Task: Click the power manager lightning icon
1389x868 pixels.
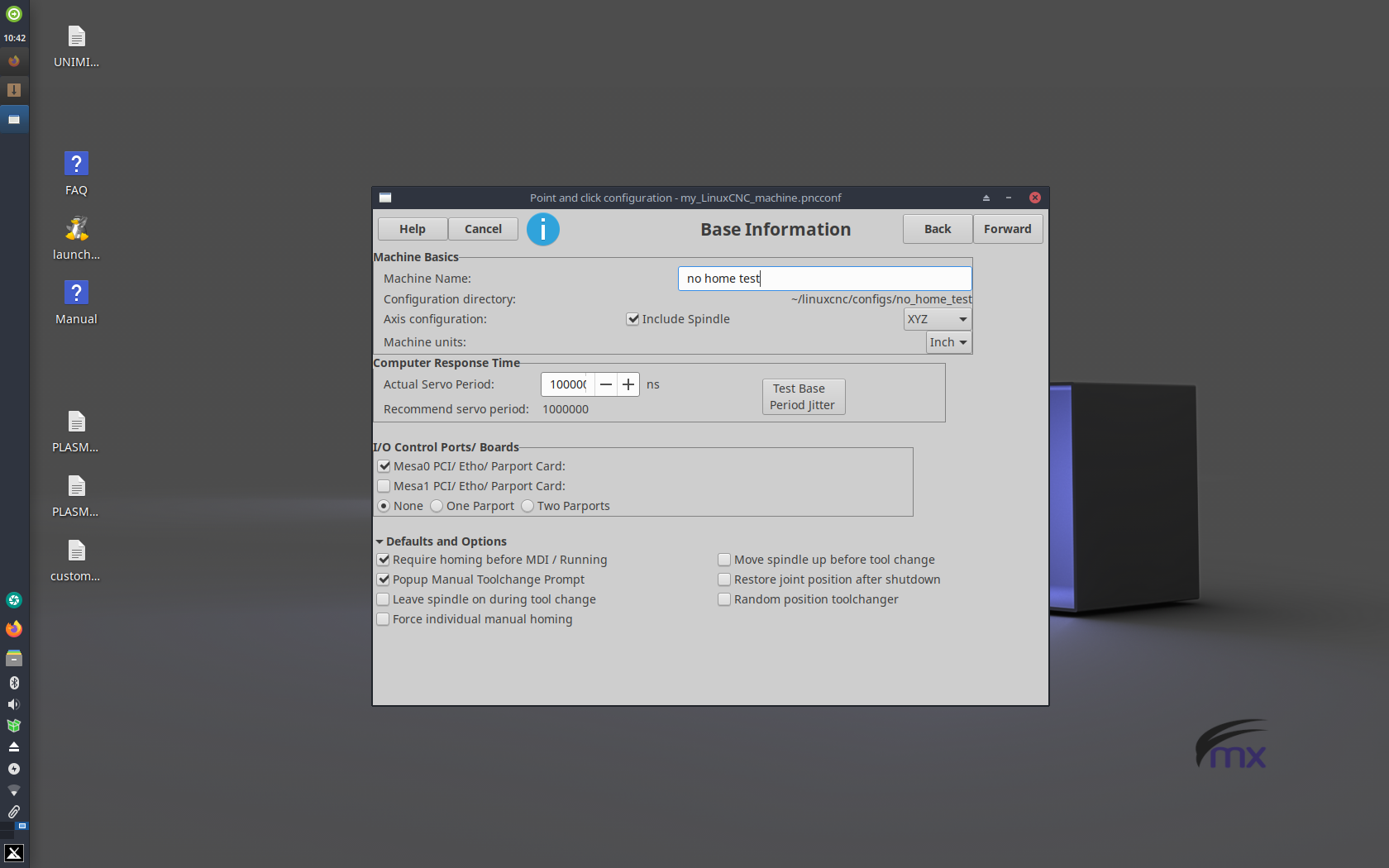Action: click(x=14, y=769)
